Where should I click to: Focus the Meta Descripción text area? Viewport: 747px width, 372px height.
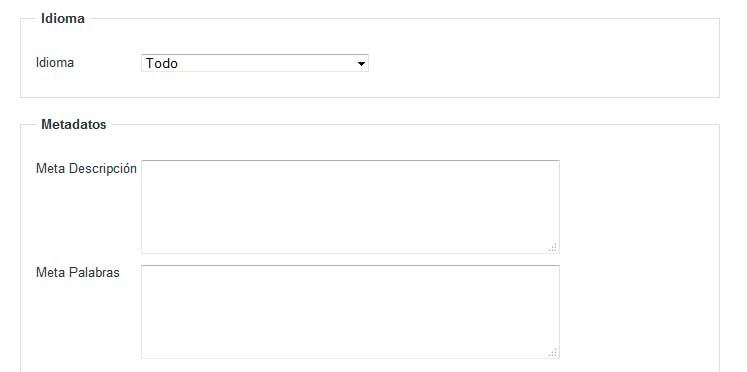(x=350, y=207)
